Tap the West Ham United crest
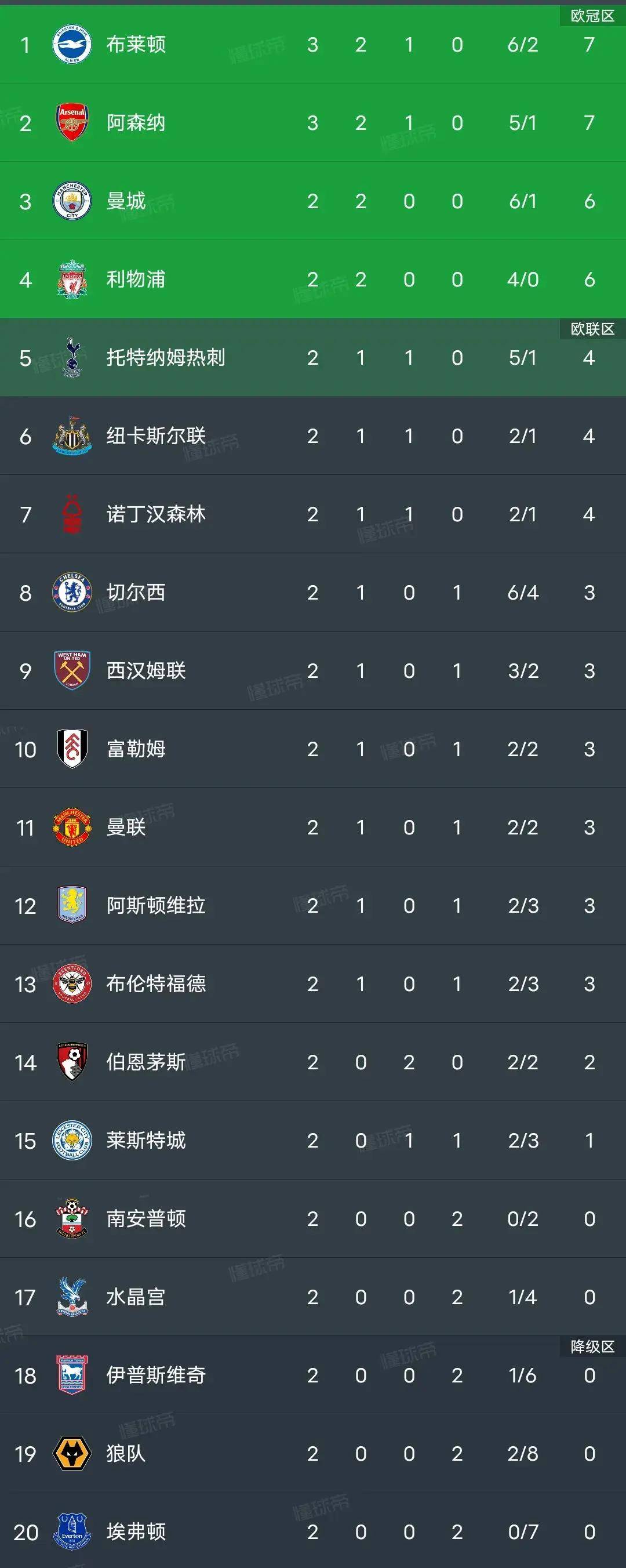Viewport: 626px width, 1568px height. (x=72, y=671)
